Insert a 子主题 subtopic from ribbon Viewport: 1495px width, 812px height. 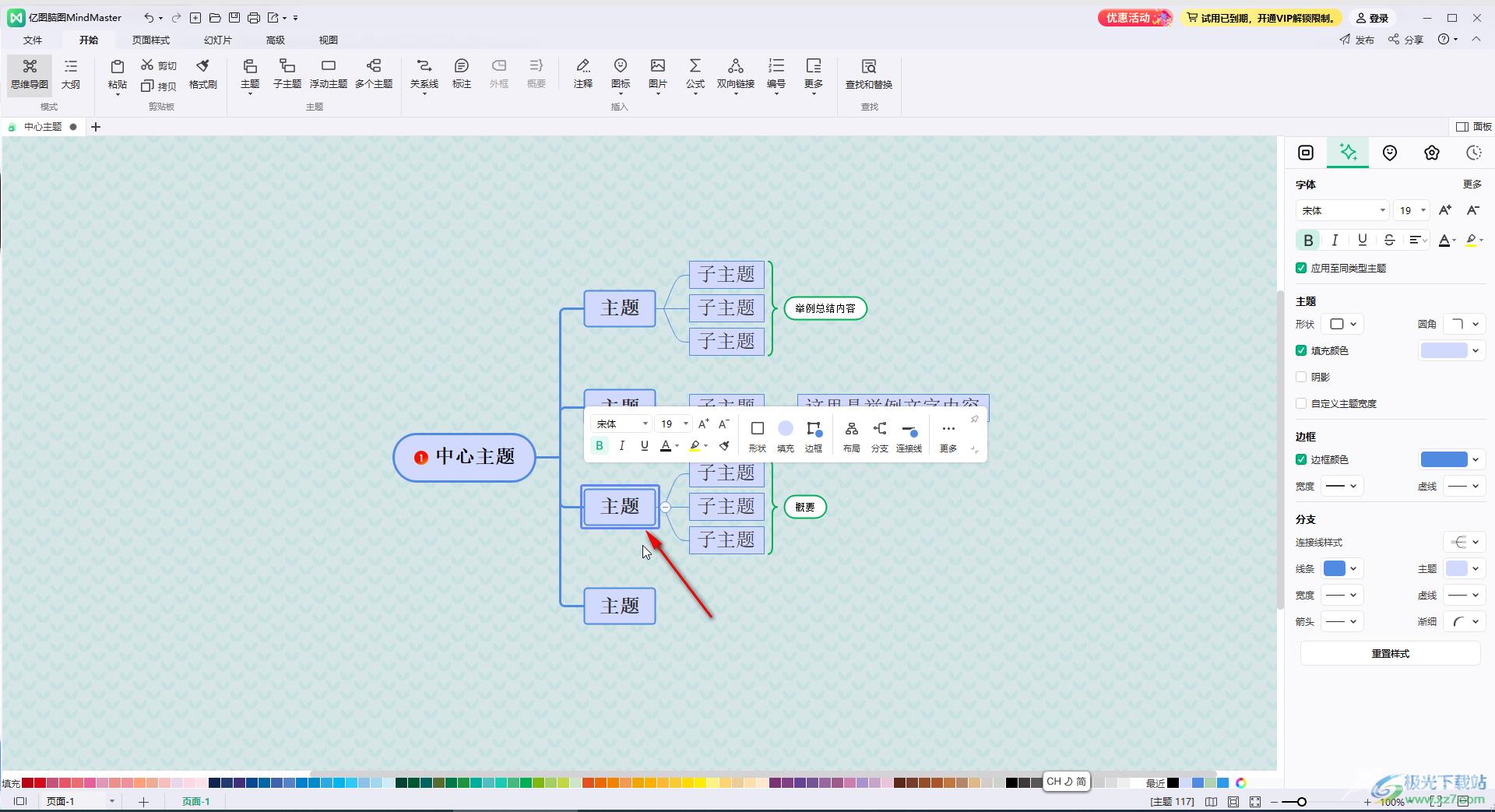(x=287, y=75)
